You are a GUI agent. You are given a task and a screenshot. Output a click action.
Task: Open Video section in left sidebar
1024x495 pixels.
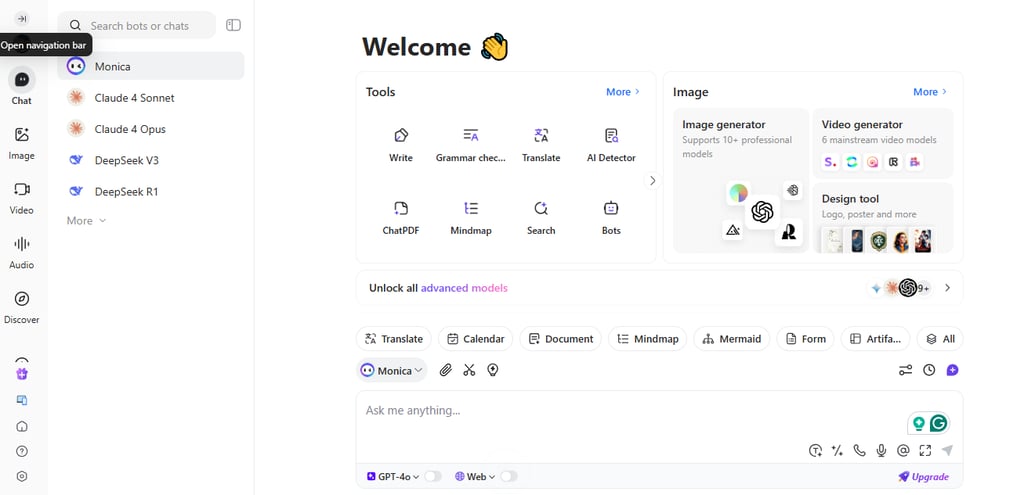(x=22, y=198)
